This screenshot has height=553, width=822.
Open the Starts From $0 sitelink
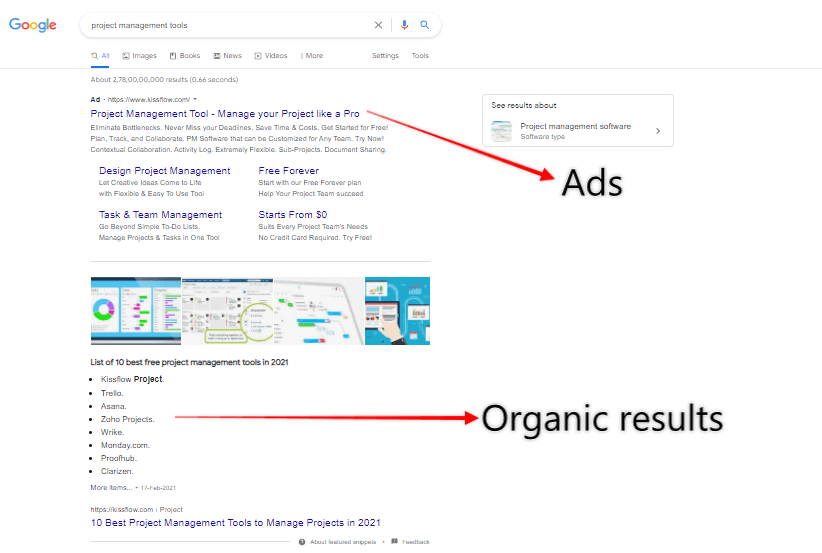click(293, 215)
